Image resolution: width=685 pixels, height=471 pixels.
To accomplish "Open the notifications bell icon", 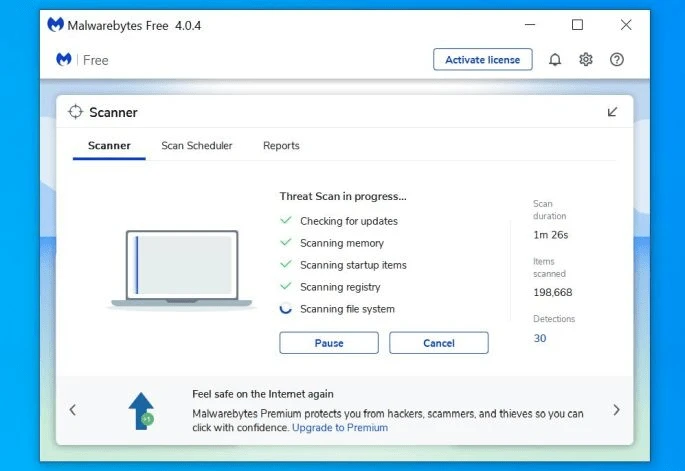I will [x=555, y=59].
